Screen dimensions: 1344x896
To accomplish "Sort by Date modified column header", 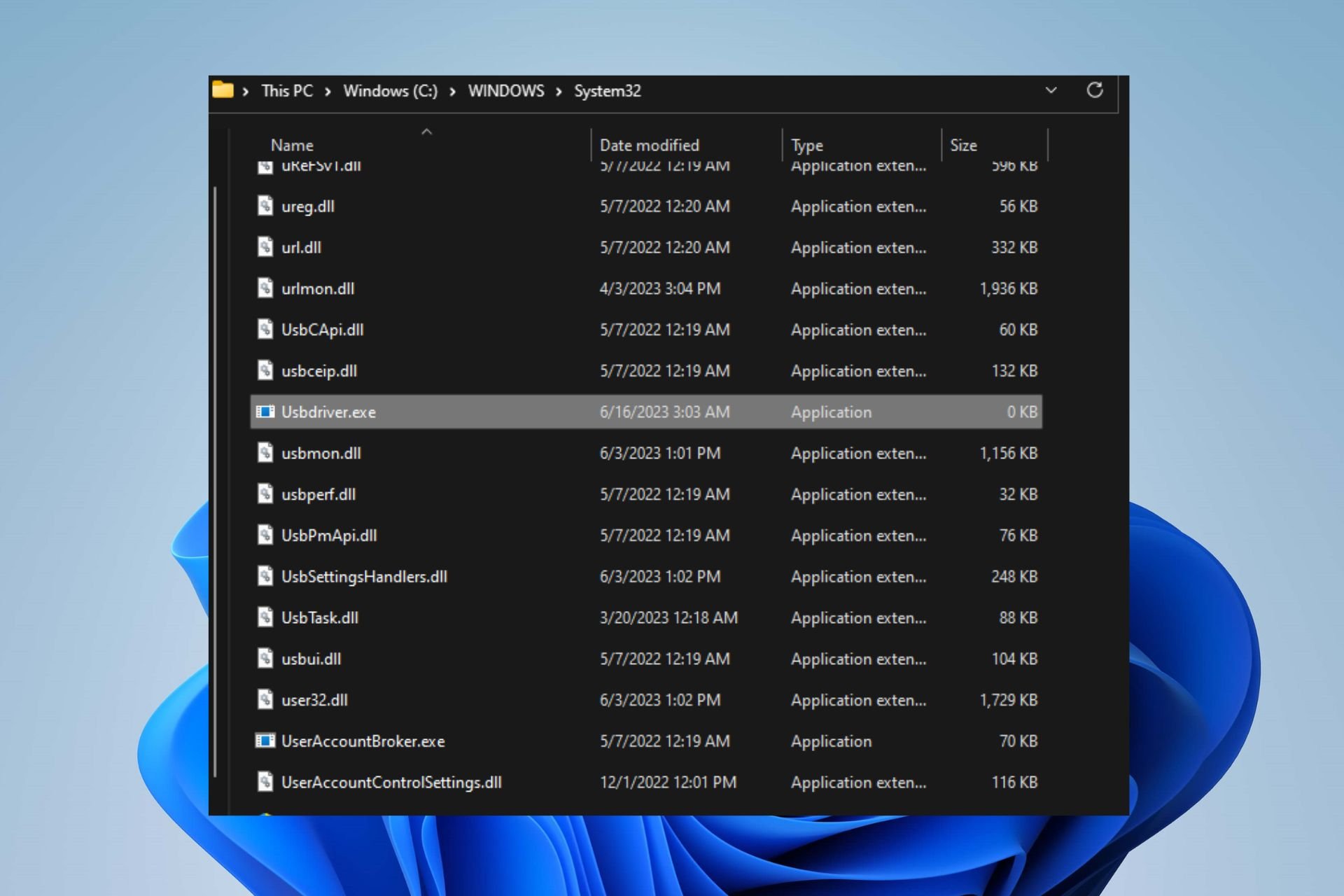I will click(x=649, y=145).
